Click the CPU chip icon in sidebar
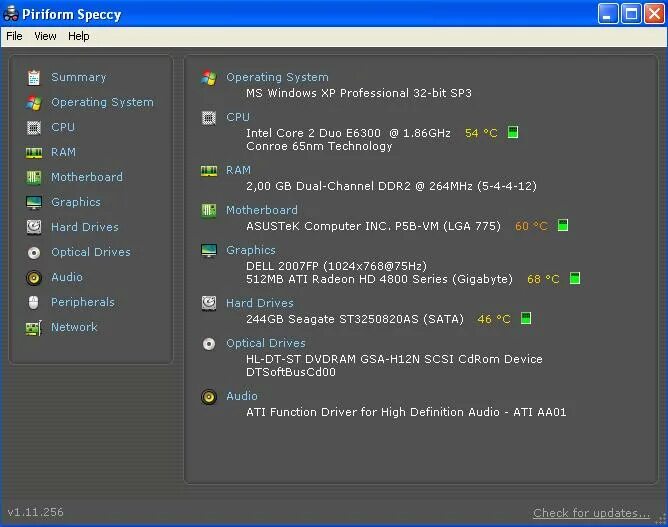Image resolution: width=668 pixels, height=527 pixels. click(34, 127)
